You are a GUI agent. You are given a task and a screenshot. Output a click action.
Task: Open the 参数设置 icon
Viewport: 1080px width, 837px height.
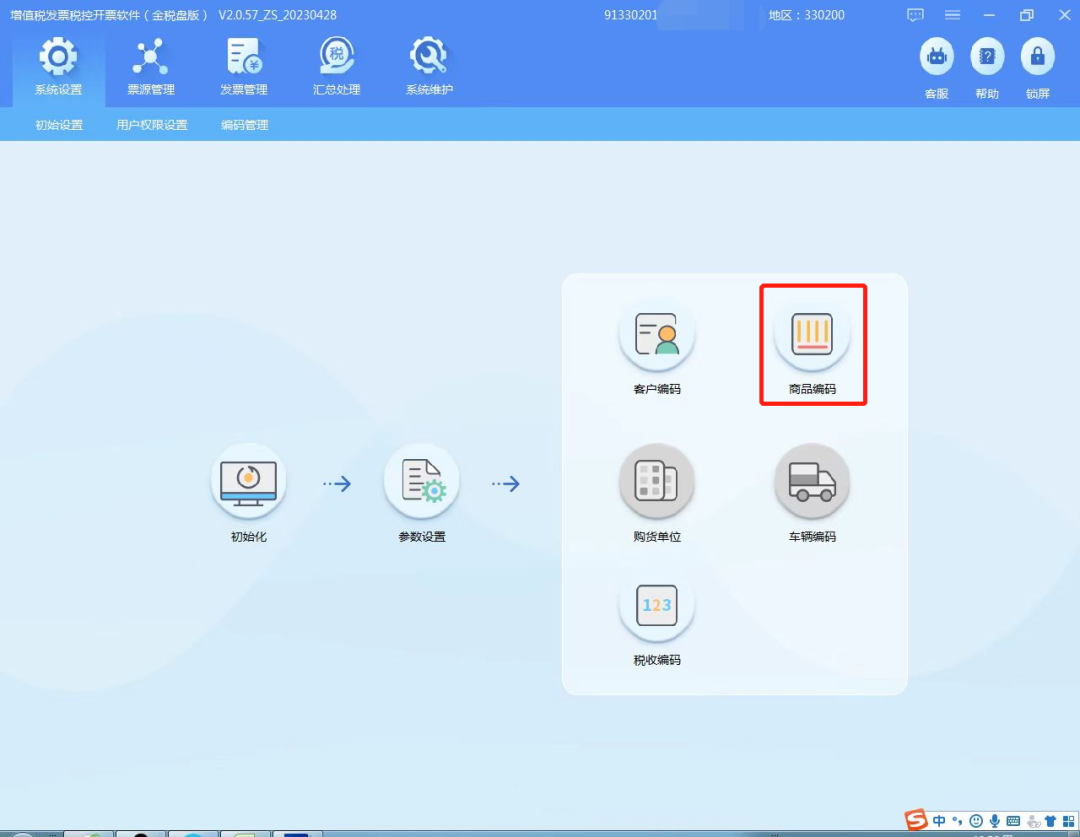pos(422,482)
